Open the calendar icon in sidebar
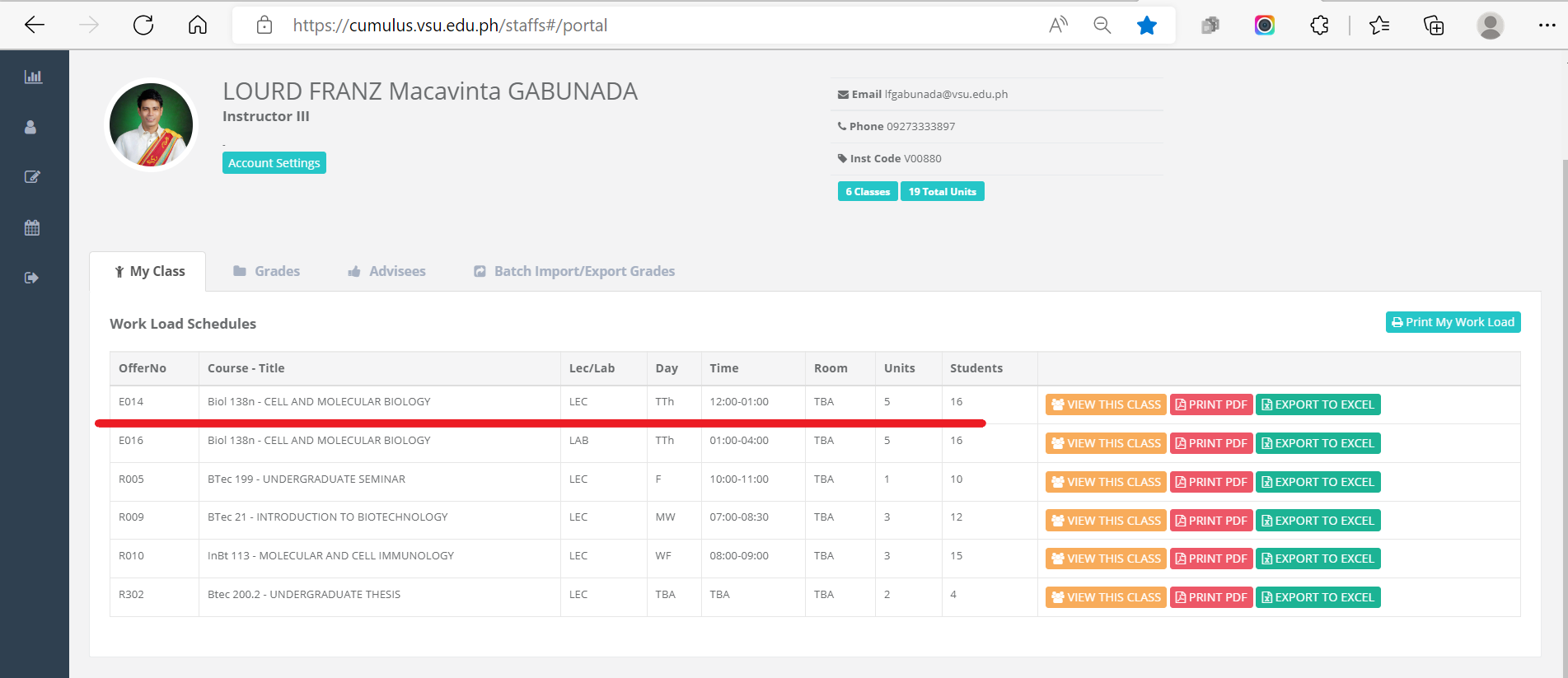The height and width of the screenshot is (678, 1568). pos(32,227)
